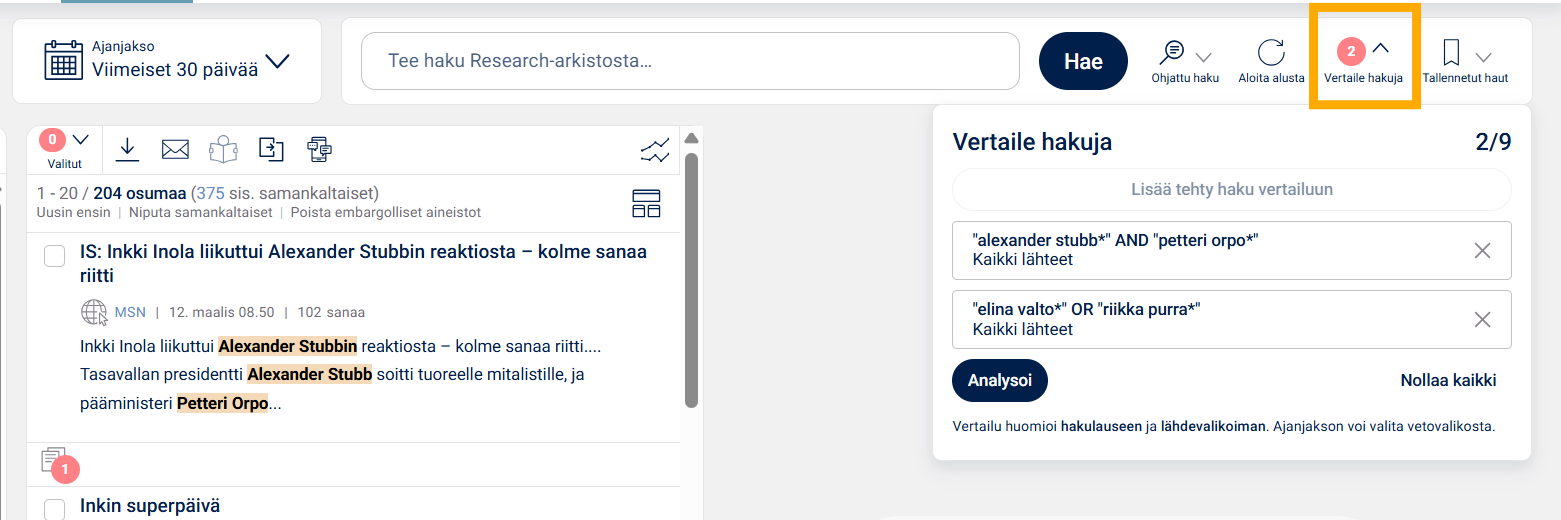Open similar articles icon with badge 1
The image size is (1561, 520).
[x=55, y=462]
